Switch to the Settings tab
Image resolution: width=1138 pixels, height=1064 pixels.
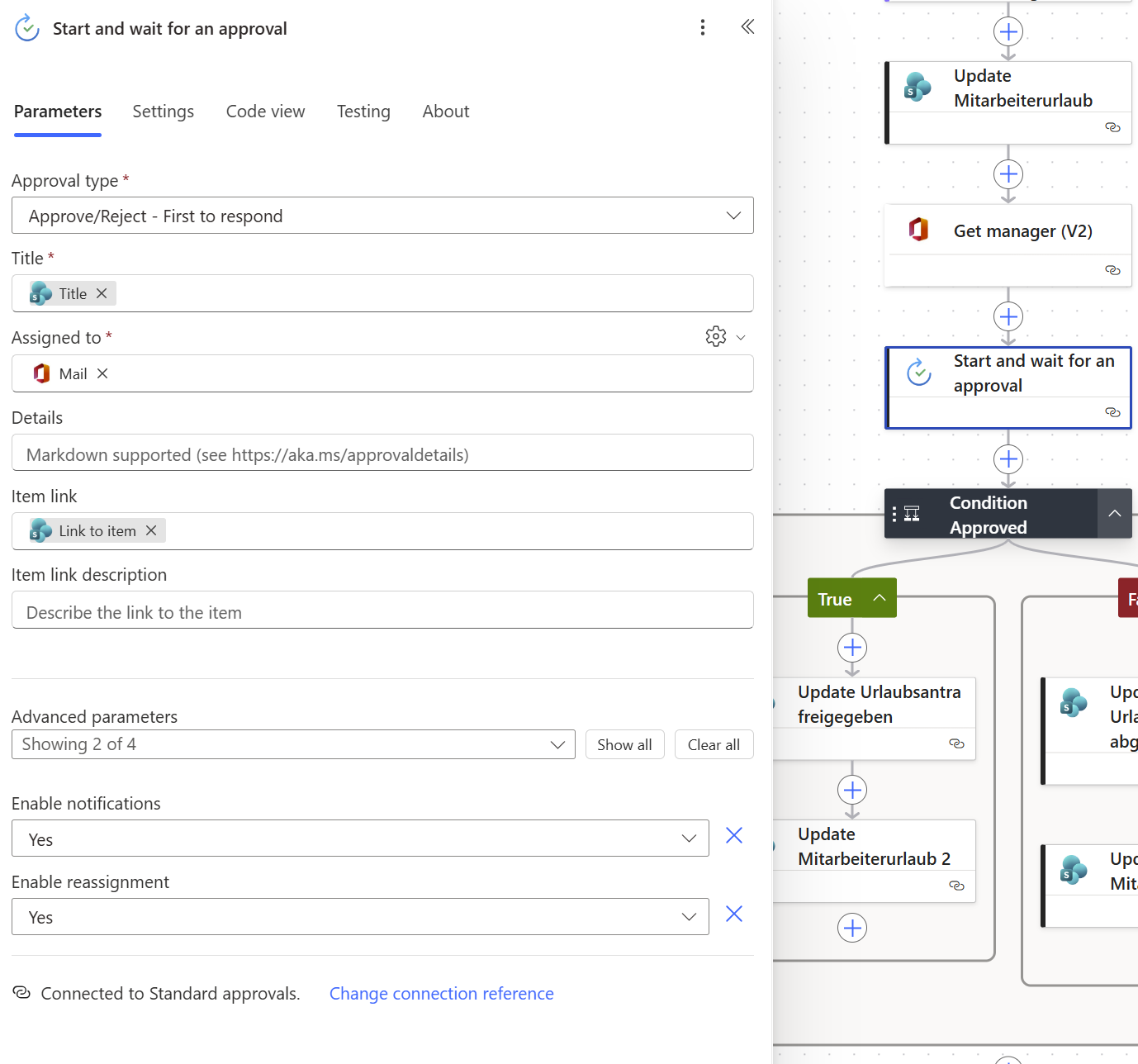(x=163, y=111)
